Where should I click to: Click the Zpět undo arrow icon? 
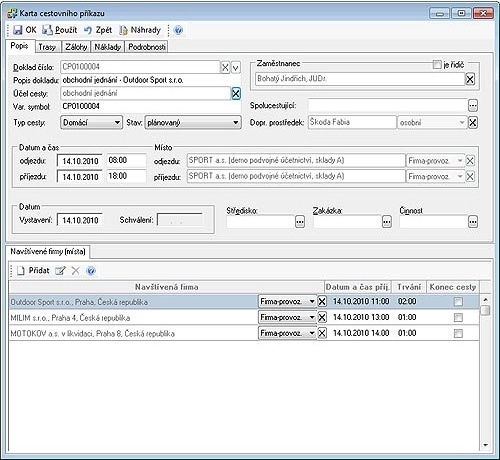(88, 30)
